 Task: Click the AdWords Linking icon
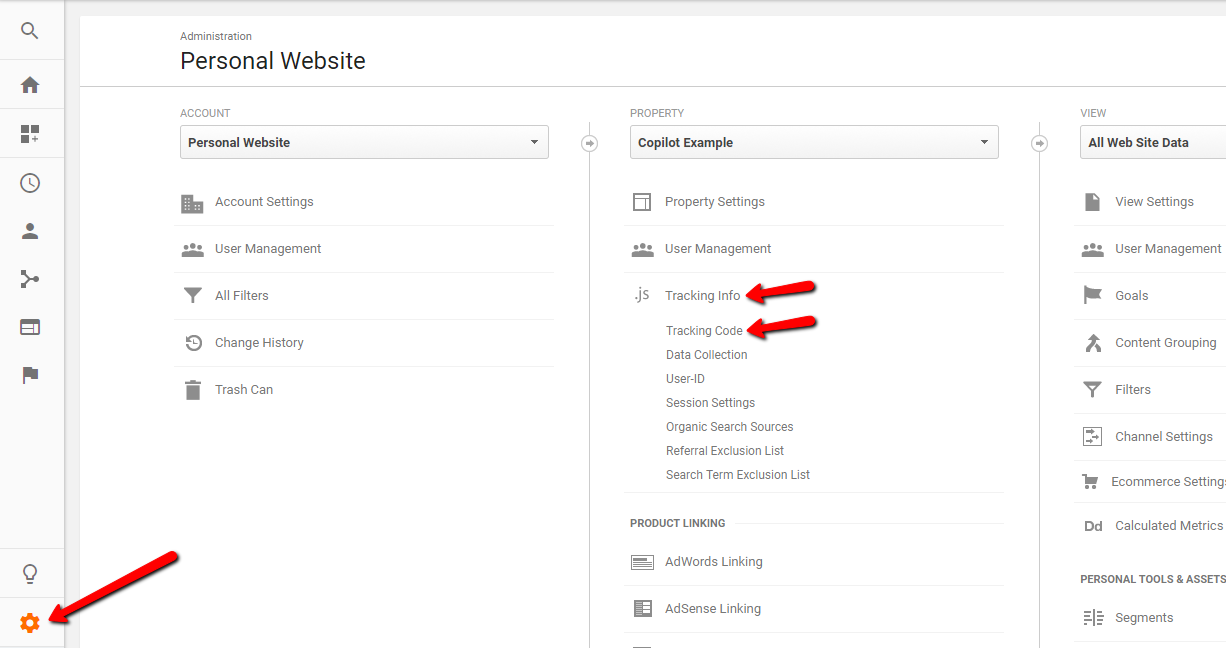coord(642,562)
